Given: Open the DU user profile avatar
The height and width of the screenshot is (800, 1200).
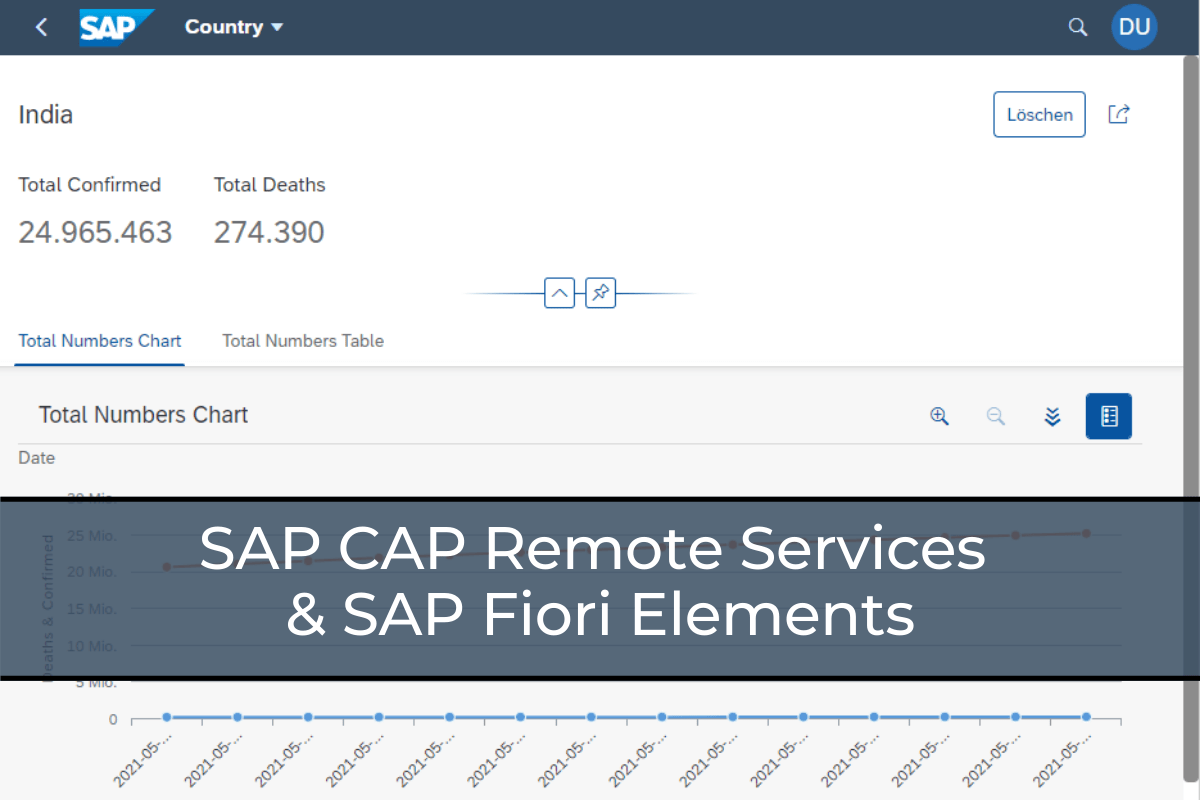Looking at the screenshot, I should pyautogui.click(x=1134, y=27).
